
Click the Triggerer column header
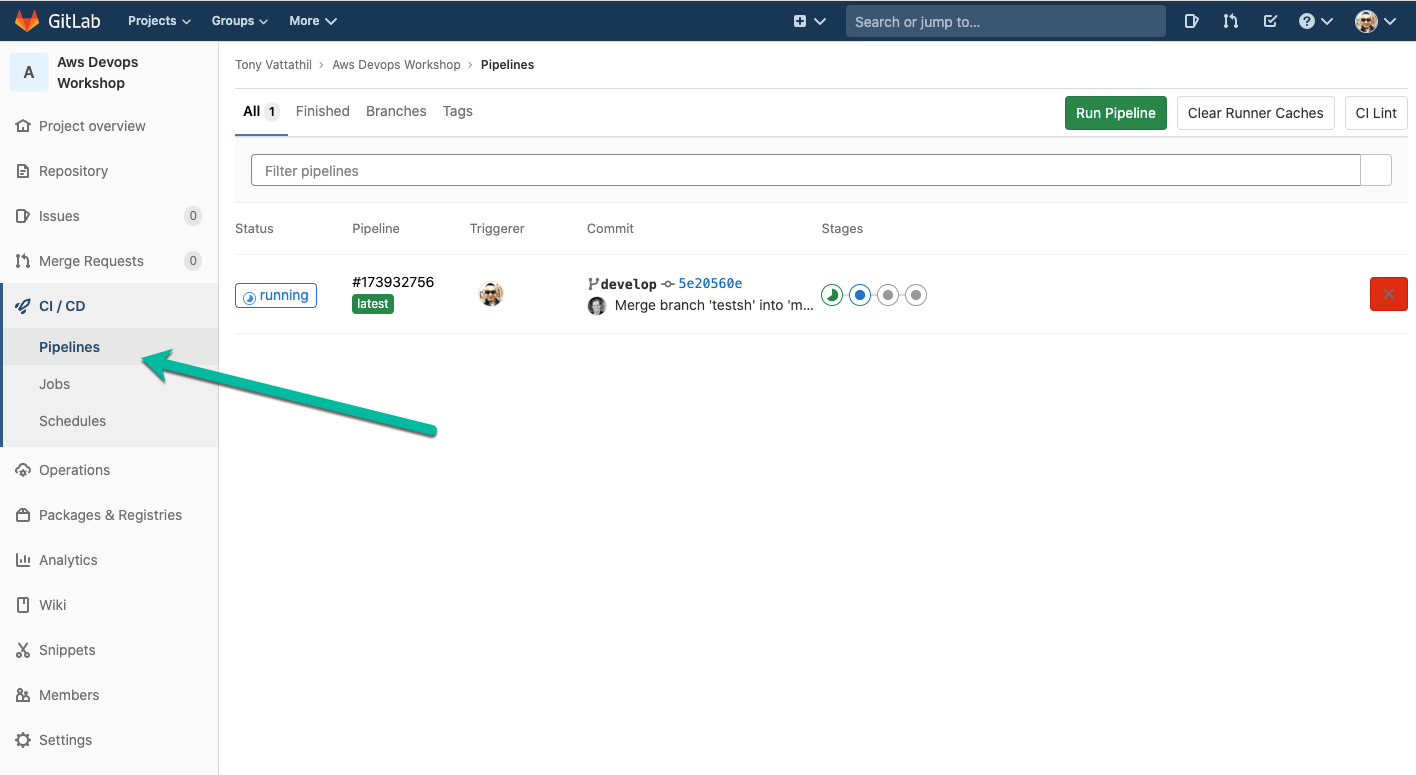click(x=497, y=229)
